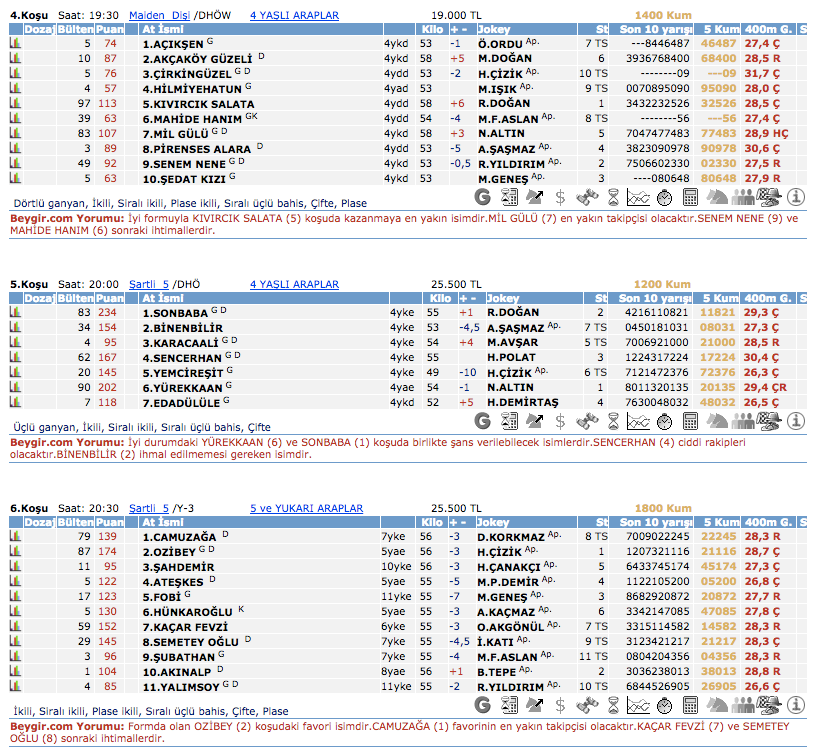Open the hourglass icon under race 5
This screenshot has width=827, height=754.
pyautogui.click(x=613, y=421)
